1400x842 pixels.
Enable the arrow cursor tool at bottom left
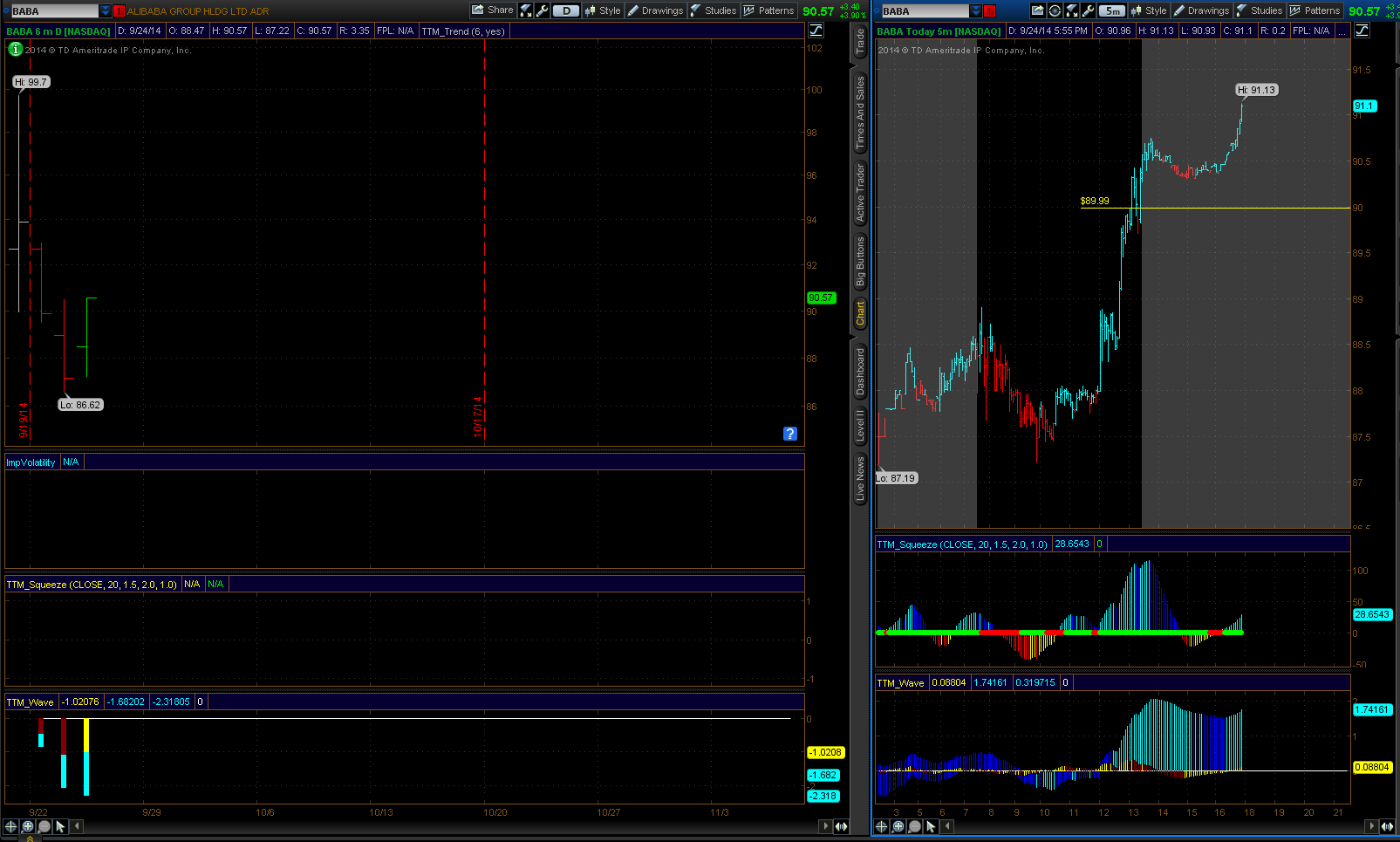pos(59,826)
